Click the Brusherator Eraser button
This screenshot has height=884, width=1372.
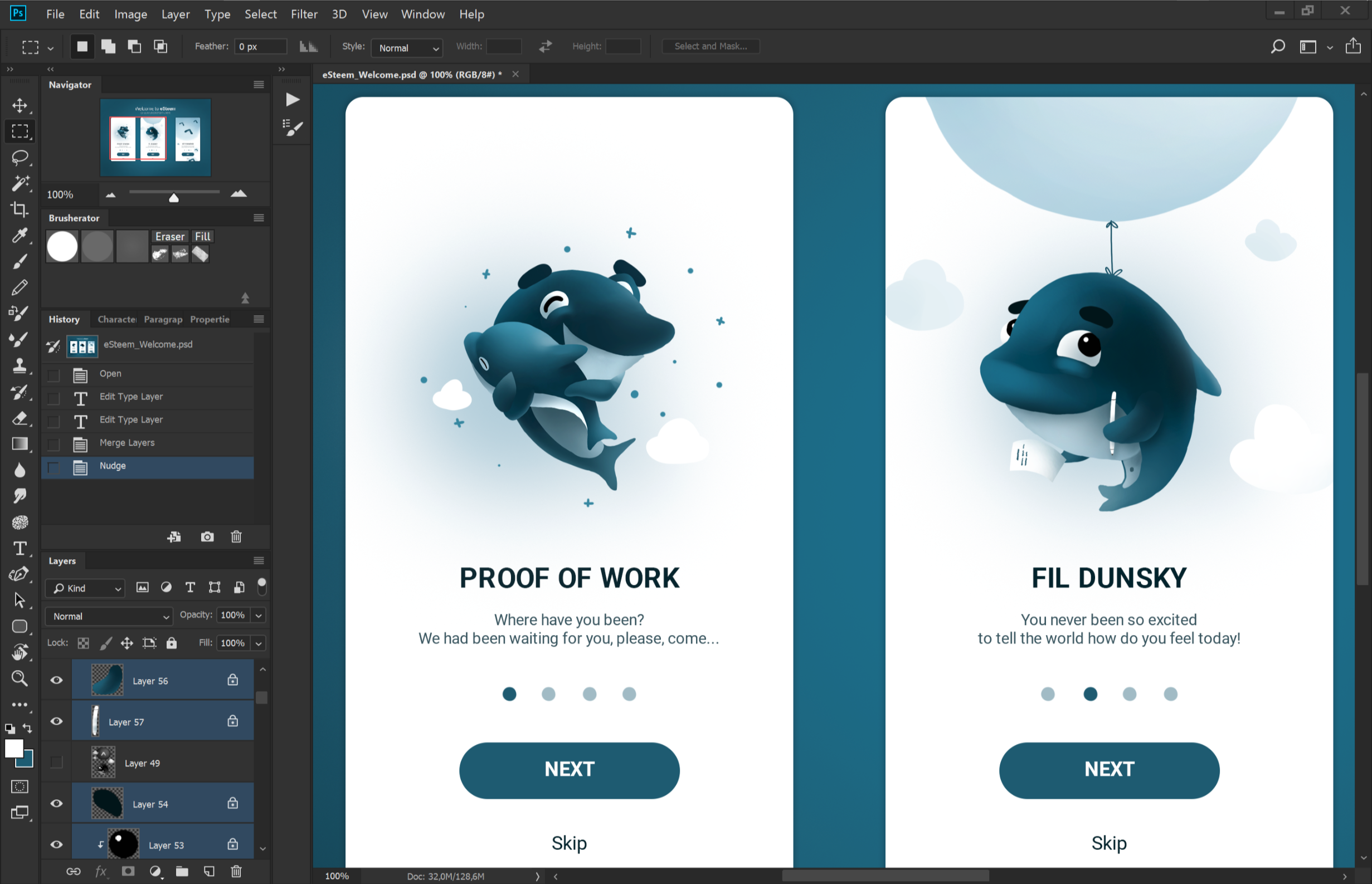[170, 237]
